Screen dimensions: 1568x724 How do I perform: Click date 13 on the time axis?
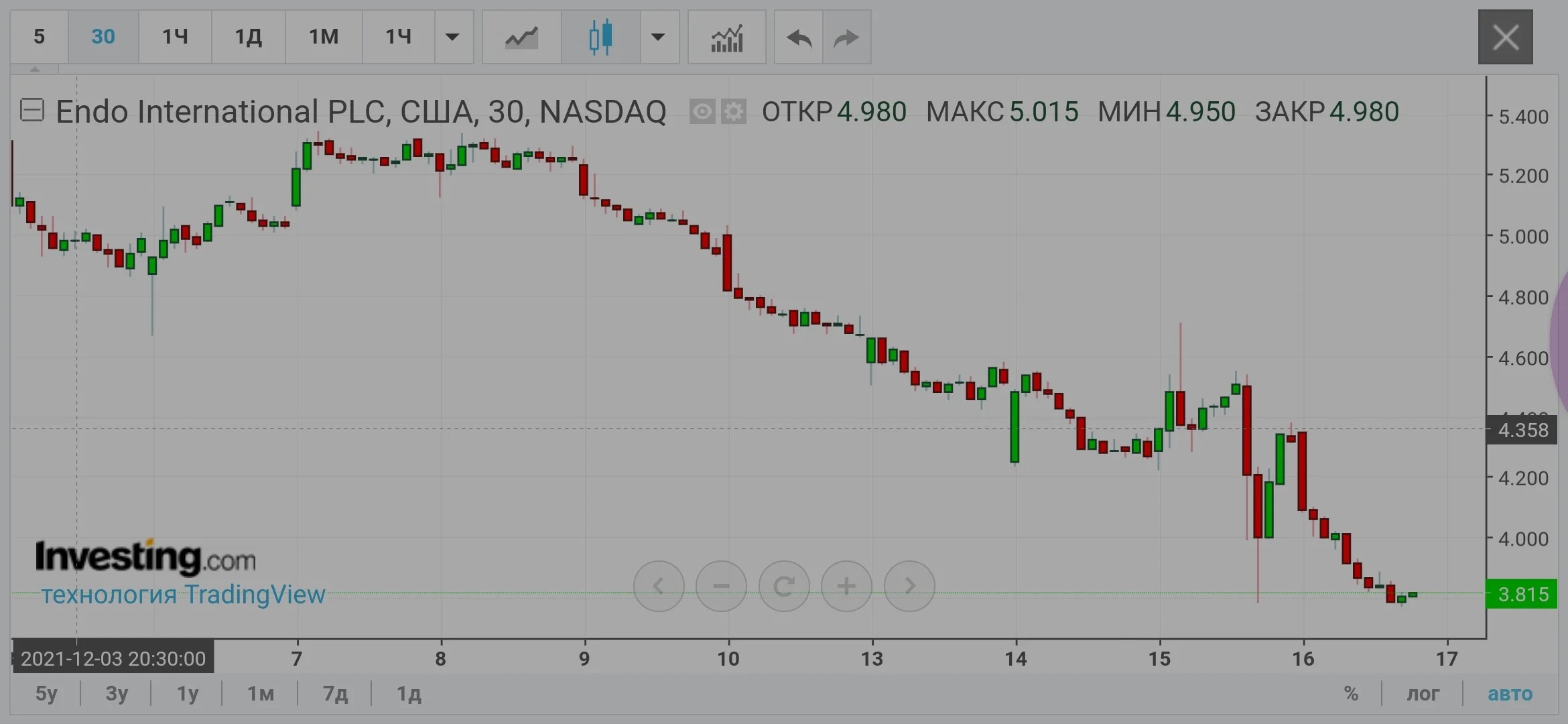872,658
